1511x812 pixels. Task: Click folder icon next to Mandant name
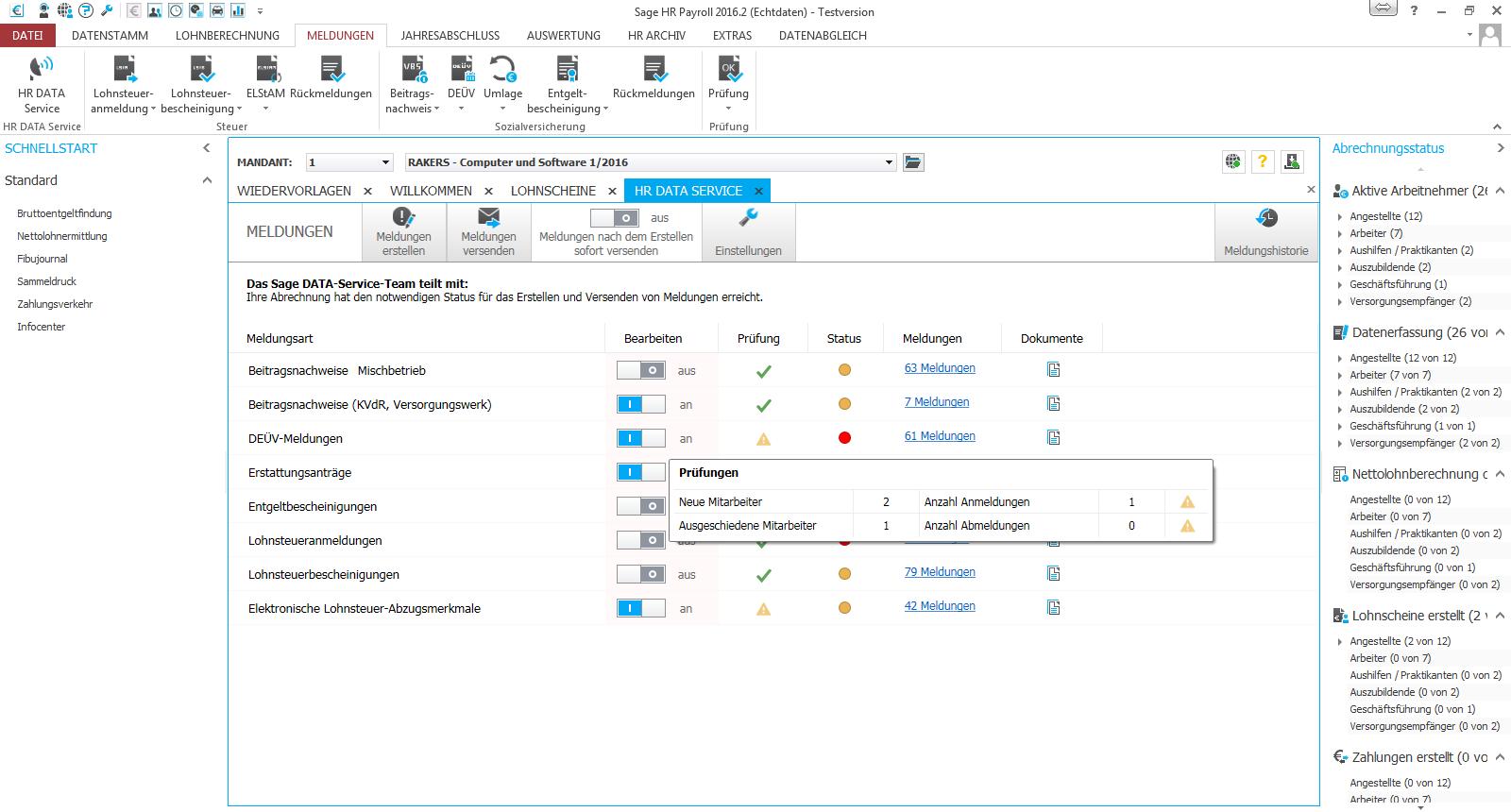[912, 162]
